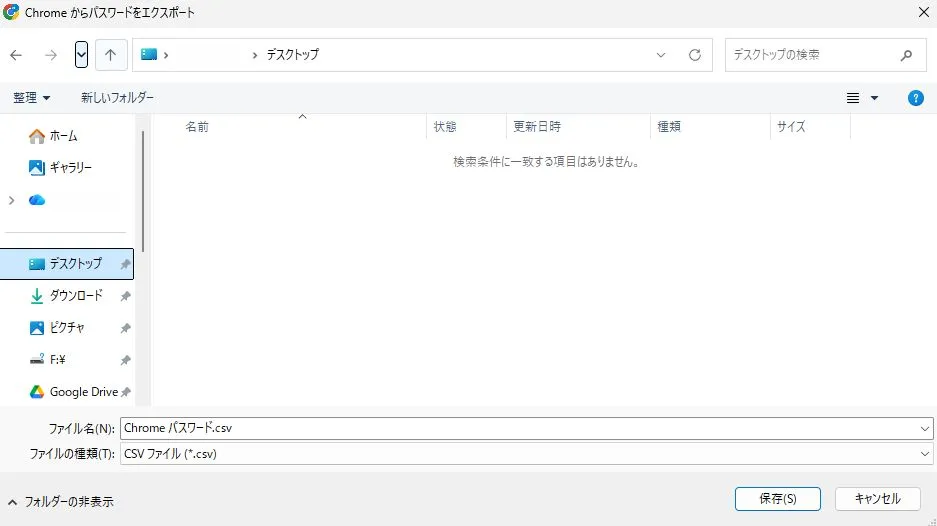Expand address bar history dropdown

click(x=660, y=55)
